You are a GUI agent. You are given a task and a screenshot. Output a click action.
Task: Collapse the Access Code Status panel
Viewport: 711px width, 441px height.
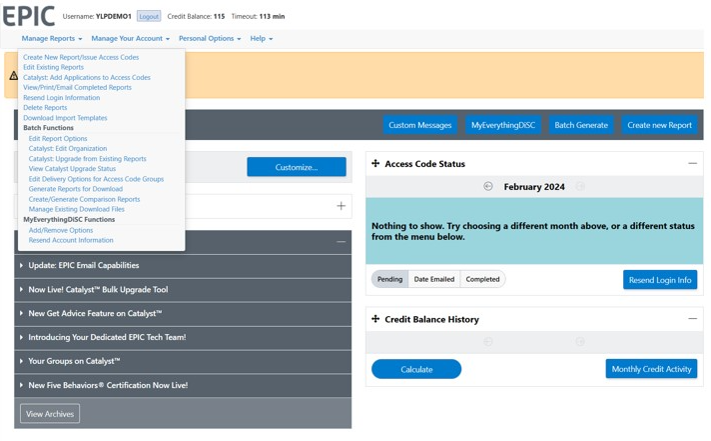click(x=692, y=163)
